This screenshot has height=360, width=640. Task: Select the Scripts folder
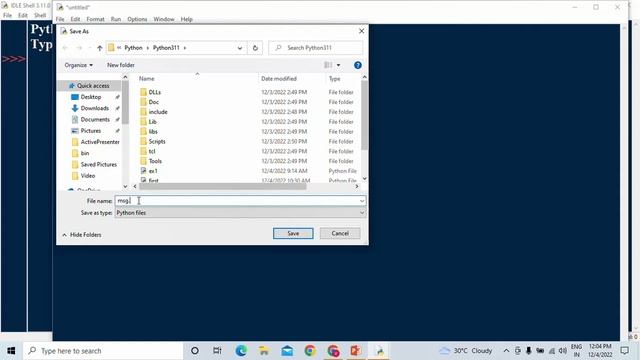pyautogui.click(x=157, y=141)
